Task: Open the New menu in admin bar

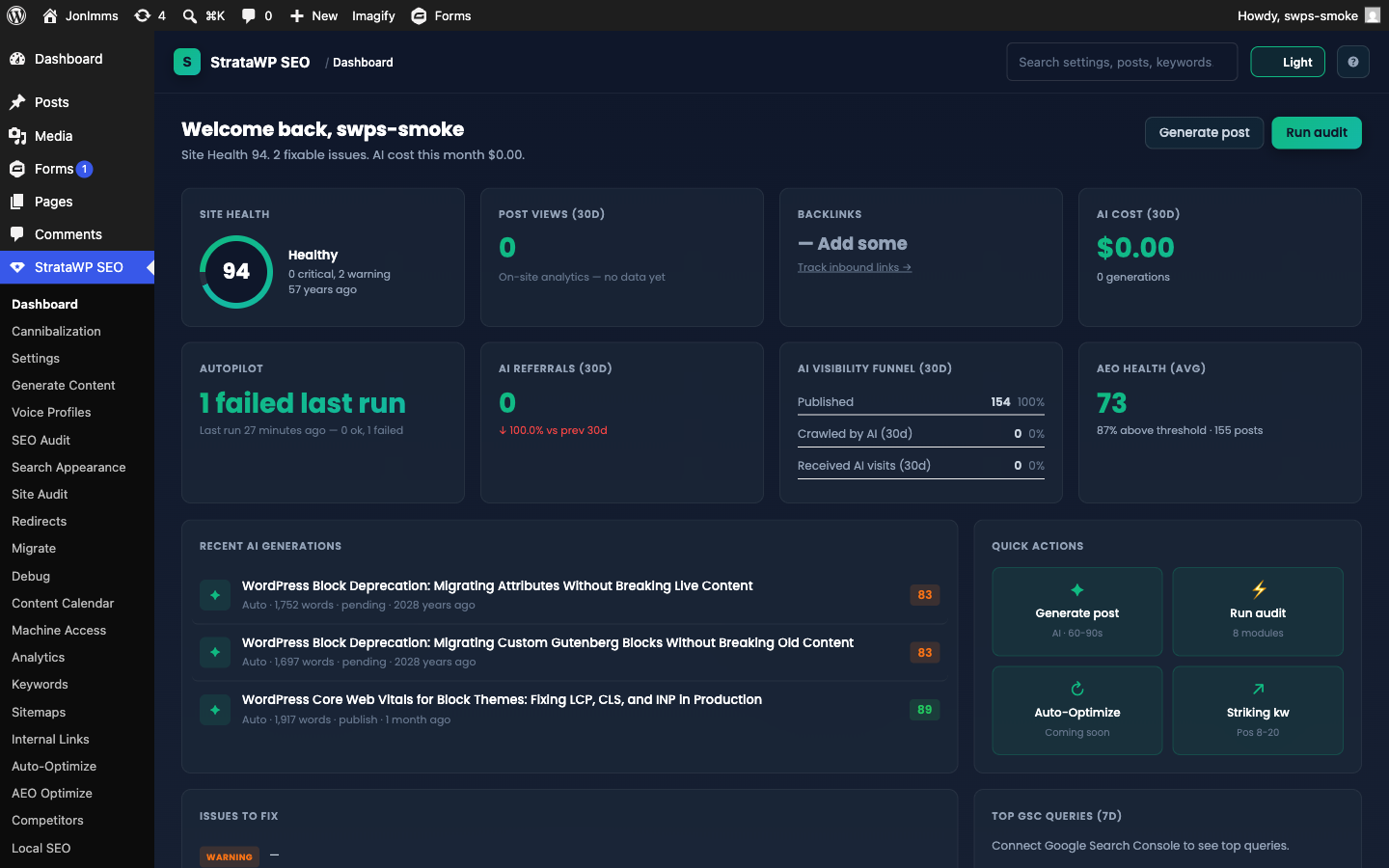Action: pyautogui.click(x=313, y=15)
